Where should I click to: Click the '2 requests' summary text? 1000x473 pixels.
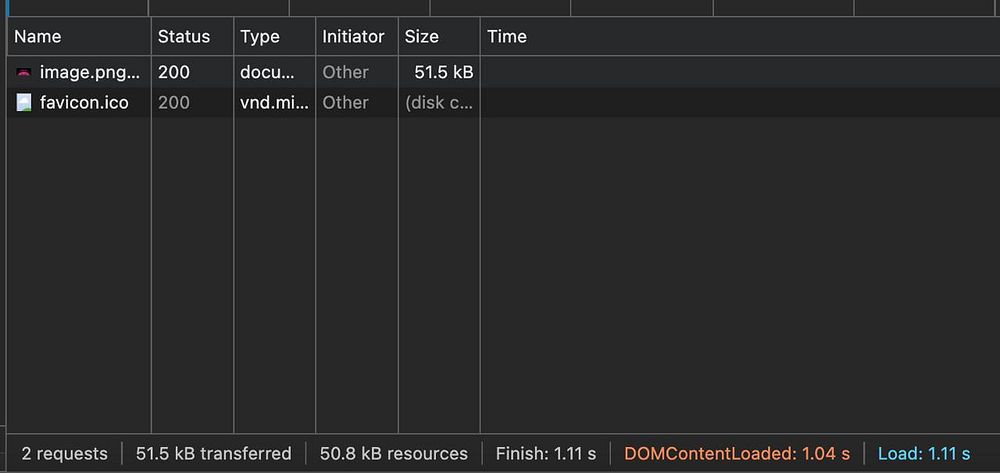64,453
